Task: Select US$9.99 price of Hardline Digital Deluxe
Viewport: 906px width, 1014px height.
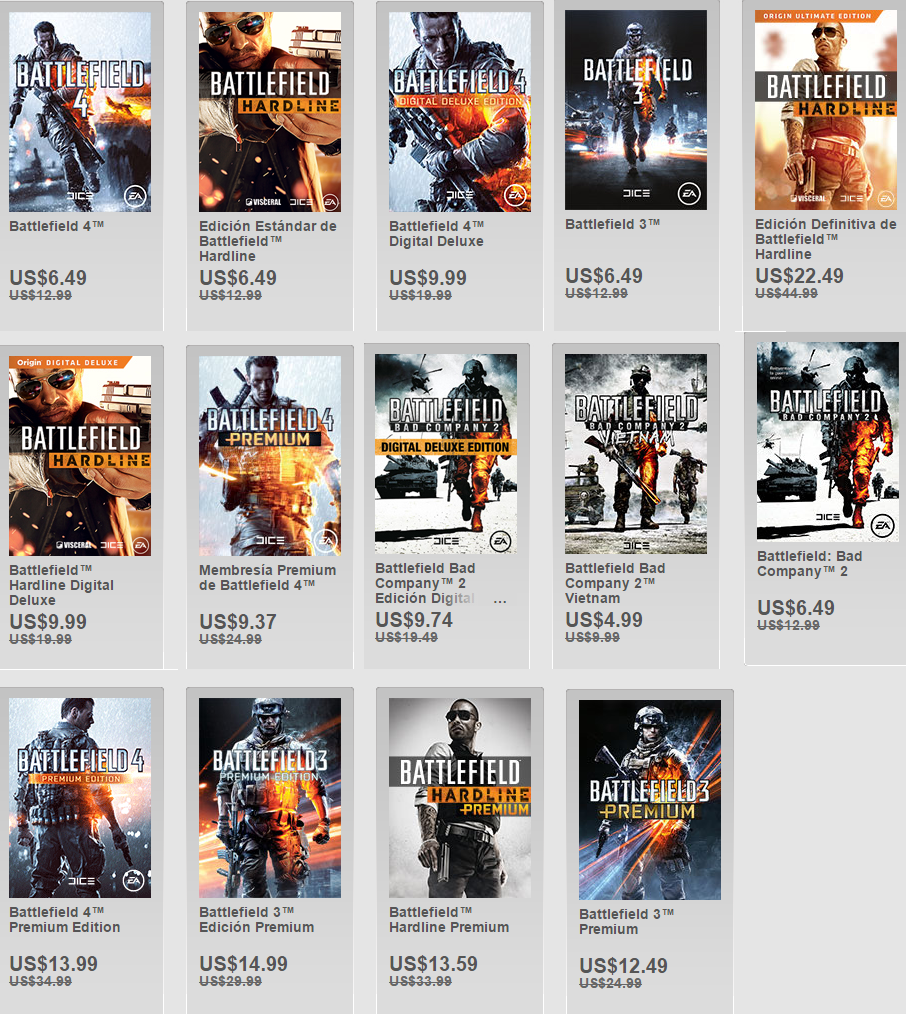Action: (48, 622)
